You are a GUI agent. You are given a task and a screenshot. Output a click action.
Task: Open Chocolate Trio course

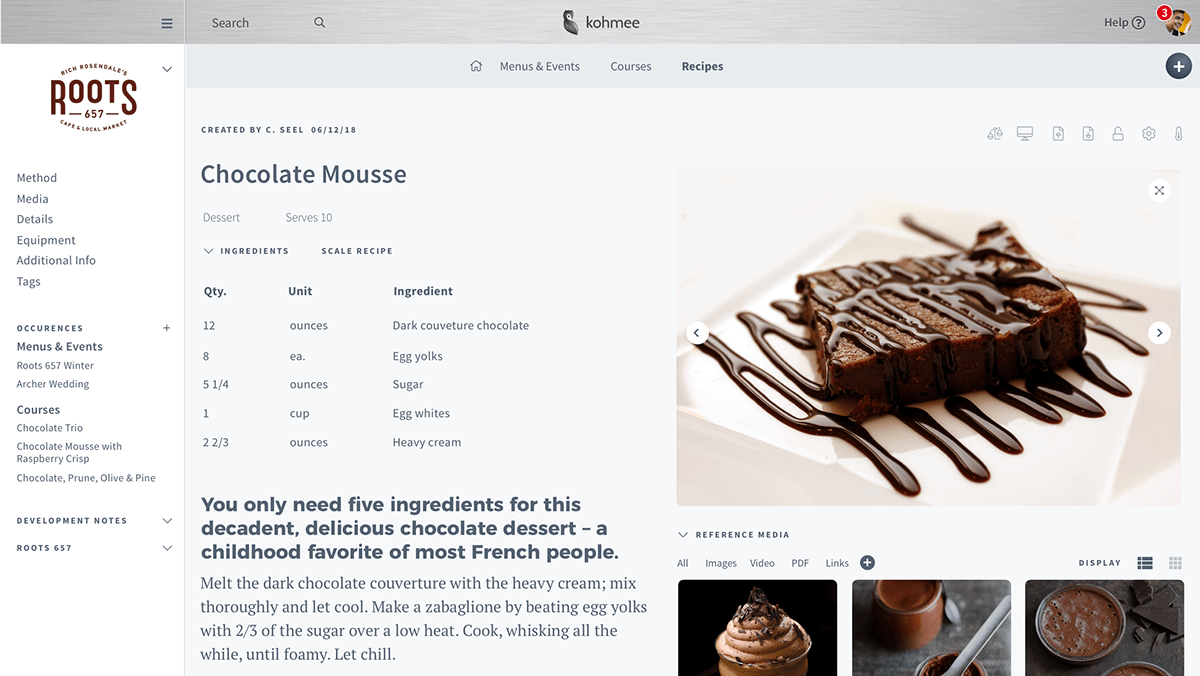pyautogui.click(x=49, y=428)
